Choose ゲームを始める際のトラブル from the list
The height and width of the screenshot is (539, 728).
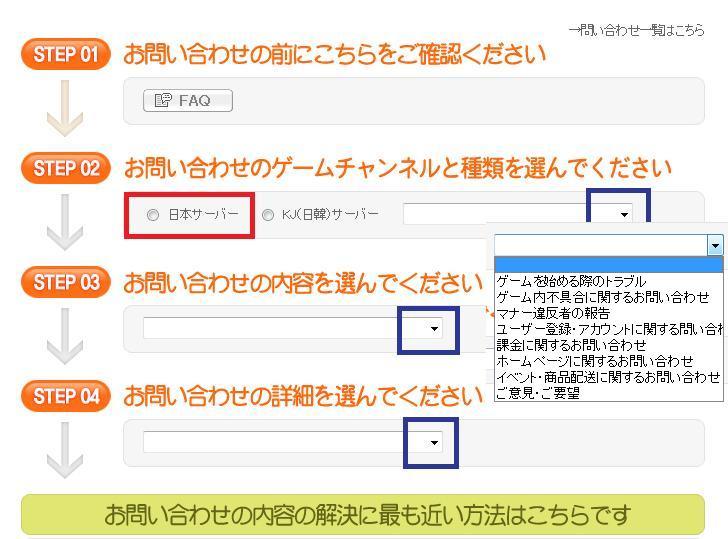pos(571,282)
